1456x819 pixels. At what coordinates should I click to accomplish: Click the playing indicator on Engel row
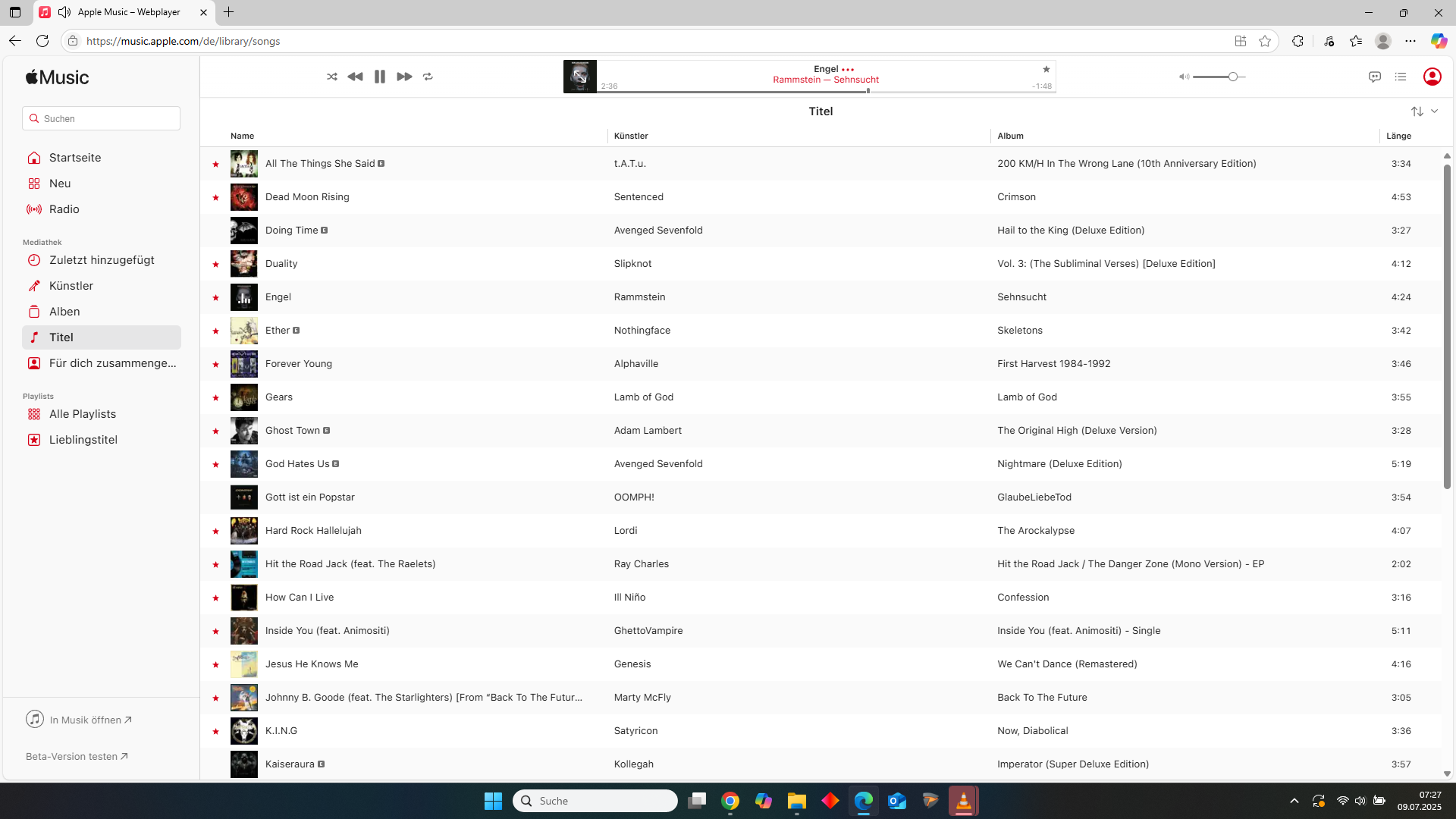tap(244, 297)
